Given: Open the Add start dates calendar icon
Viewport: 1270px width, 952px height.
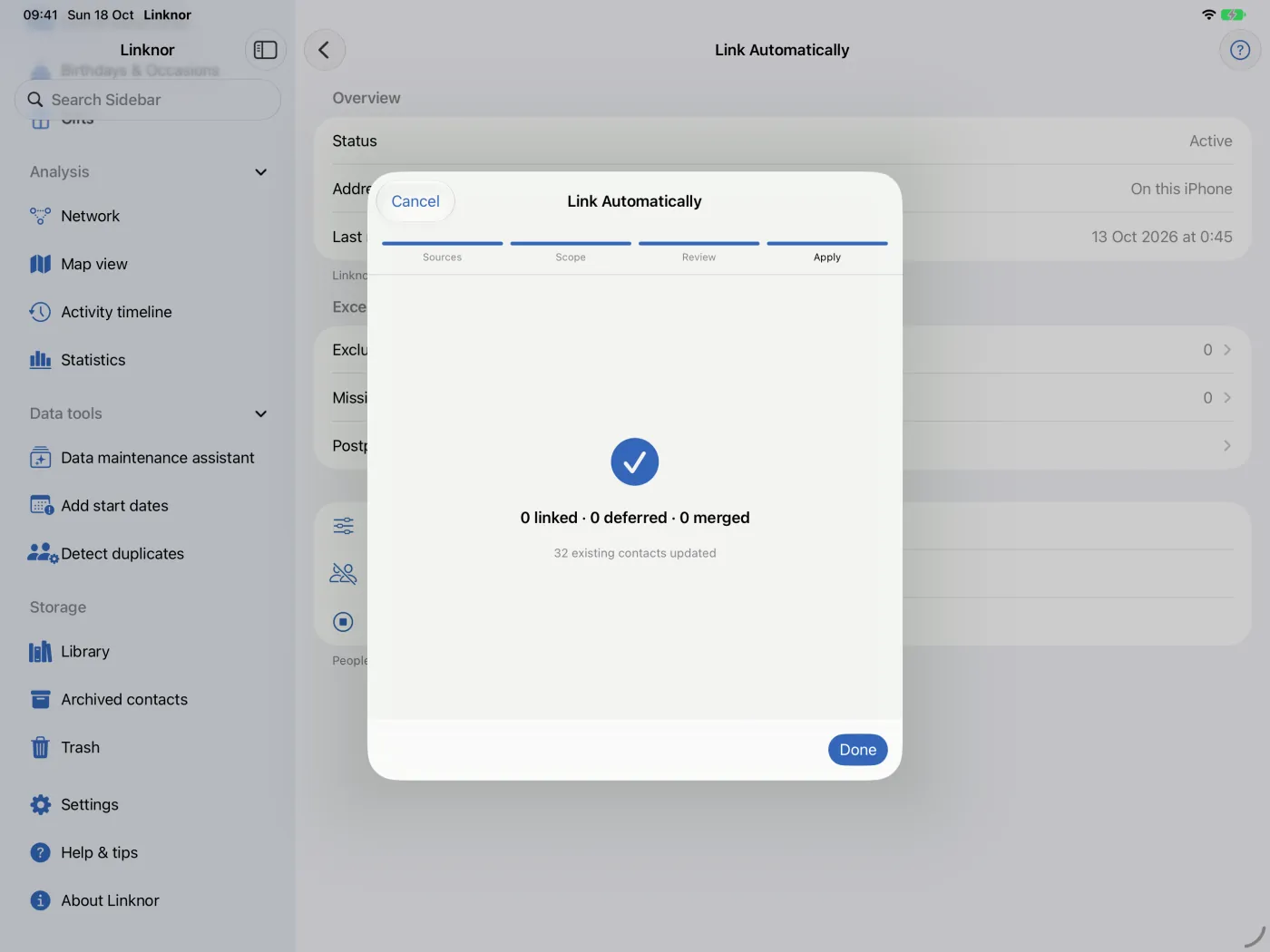Looking at the screenshot, I should (x=42, y=506).
